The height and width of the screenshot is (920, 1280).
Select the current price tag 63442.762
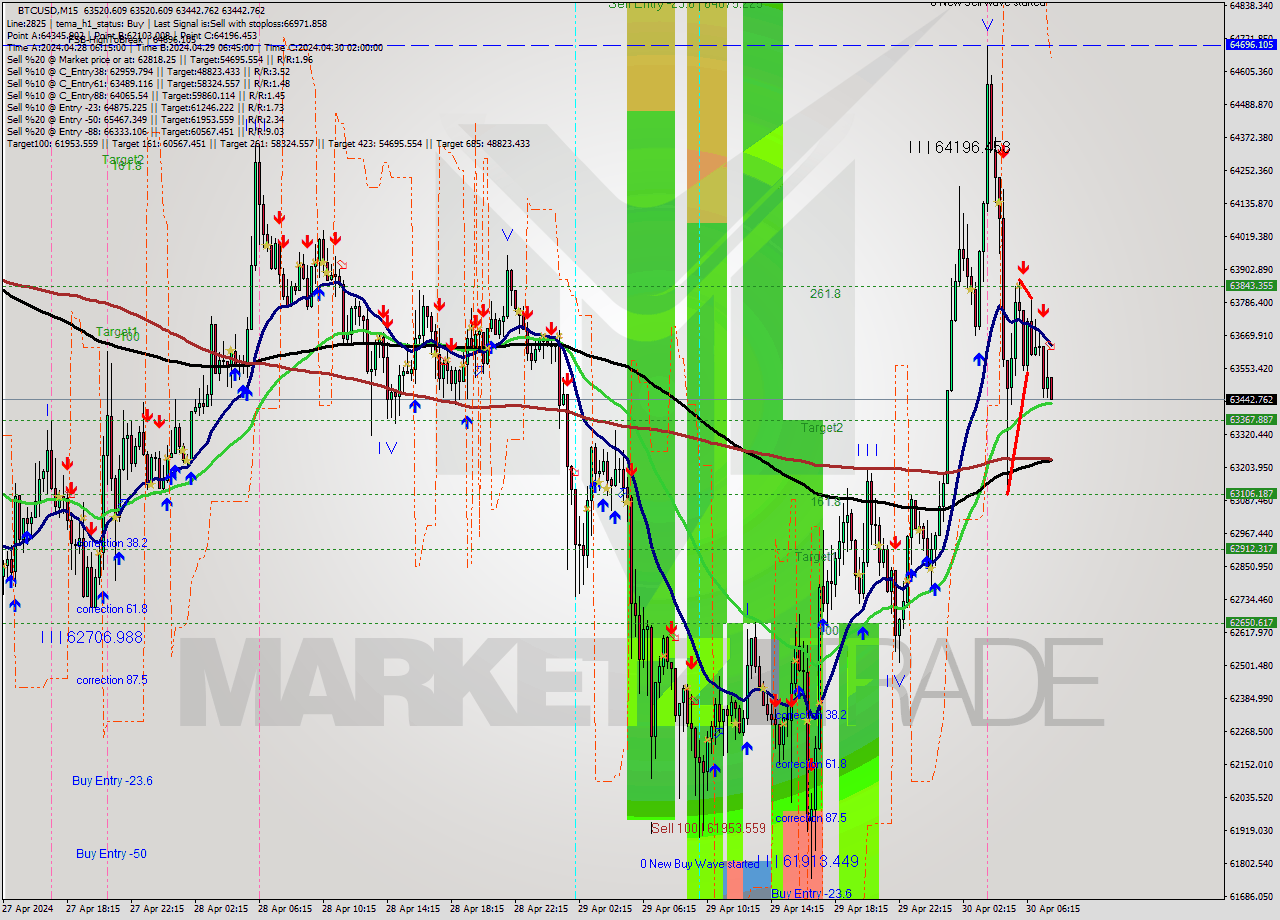1252,399
